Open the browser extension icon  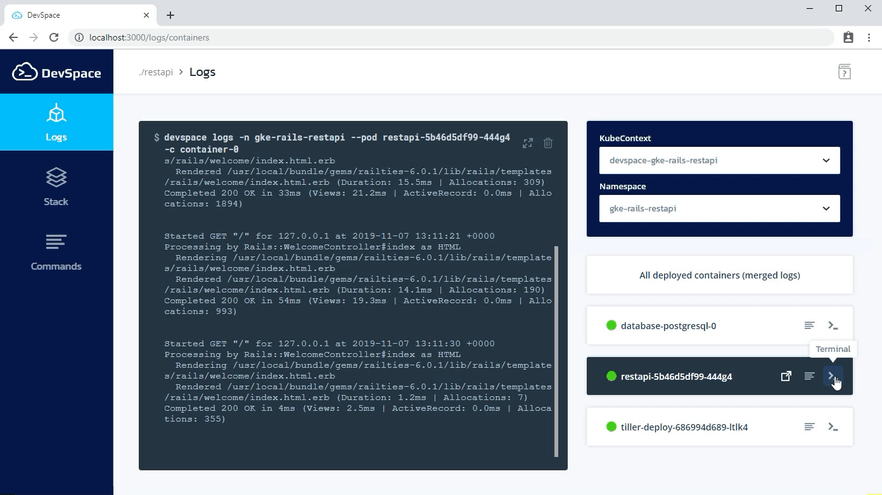coord(848,37)
